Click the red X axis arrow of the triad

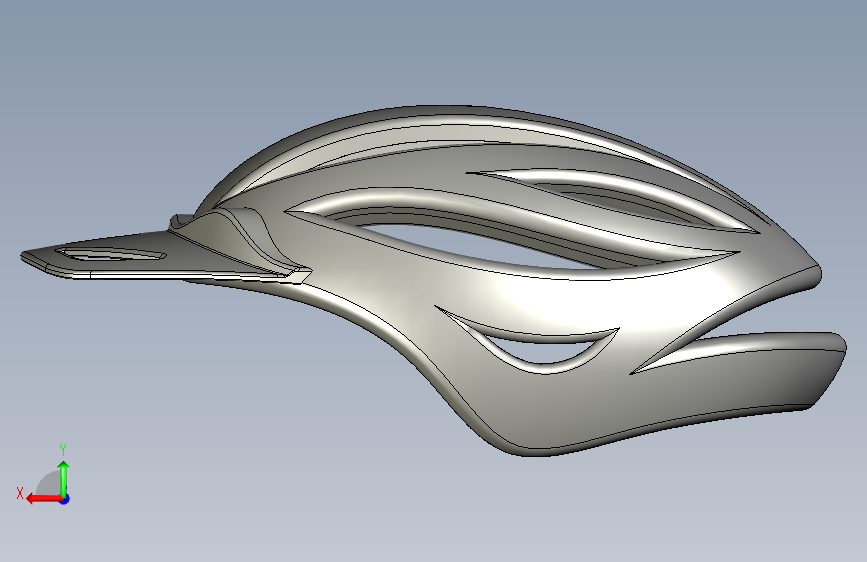[44, 499]
